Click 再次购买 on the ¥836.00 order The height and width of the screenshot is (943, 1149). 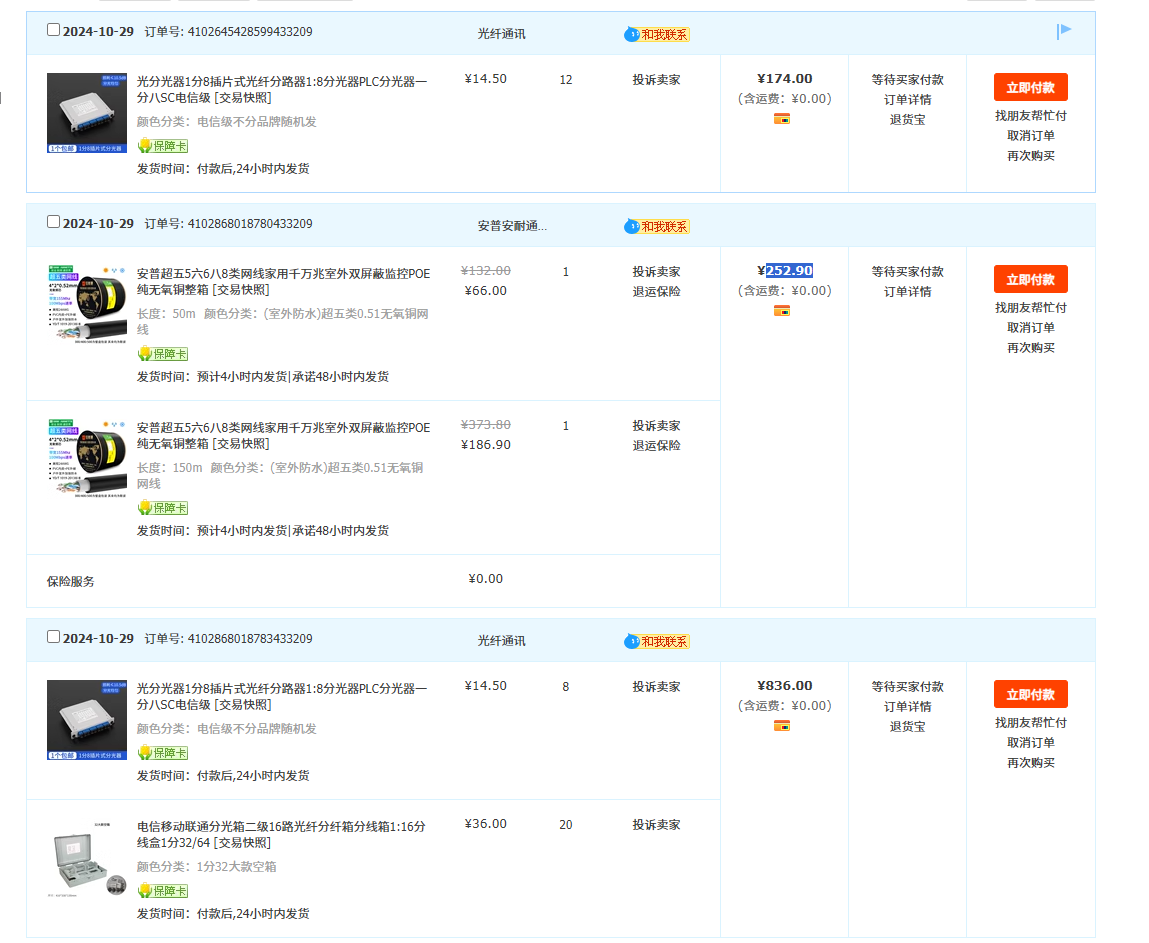pyautogui.click(x=1030, y=763)
